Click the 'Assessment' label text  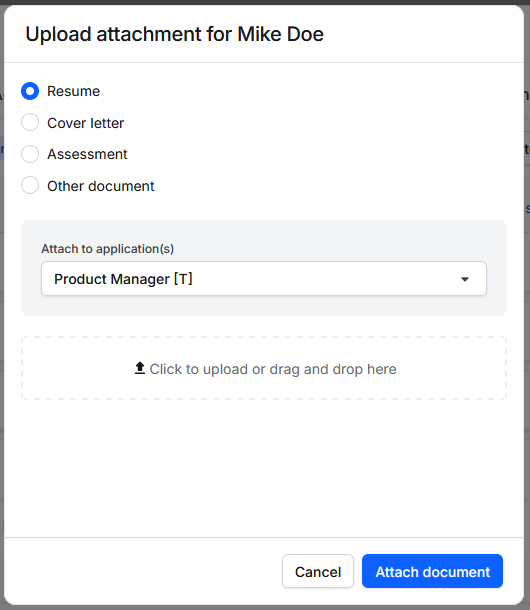click(x=87, y=154)
